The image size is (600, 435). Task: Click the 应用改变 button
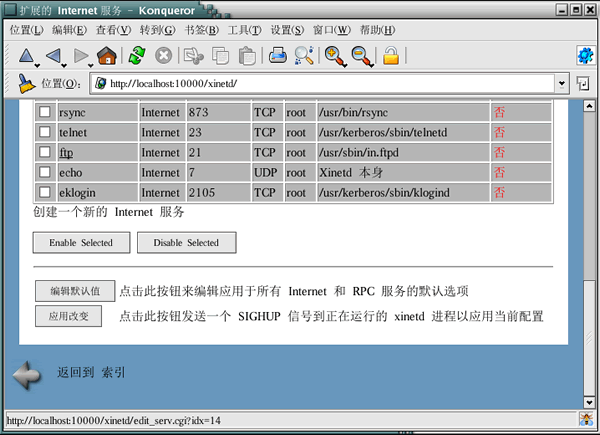[68, 316]
